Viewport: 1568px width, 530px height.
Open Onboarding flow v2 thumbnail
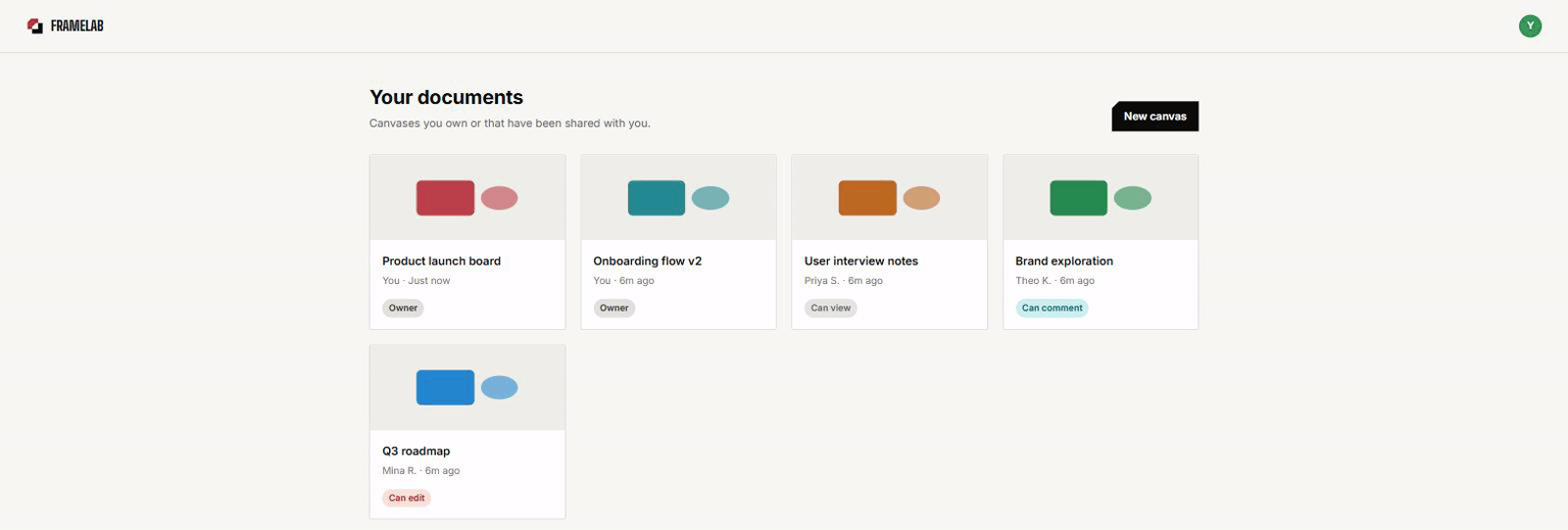tap(678, 198)
